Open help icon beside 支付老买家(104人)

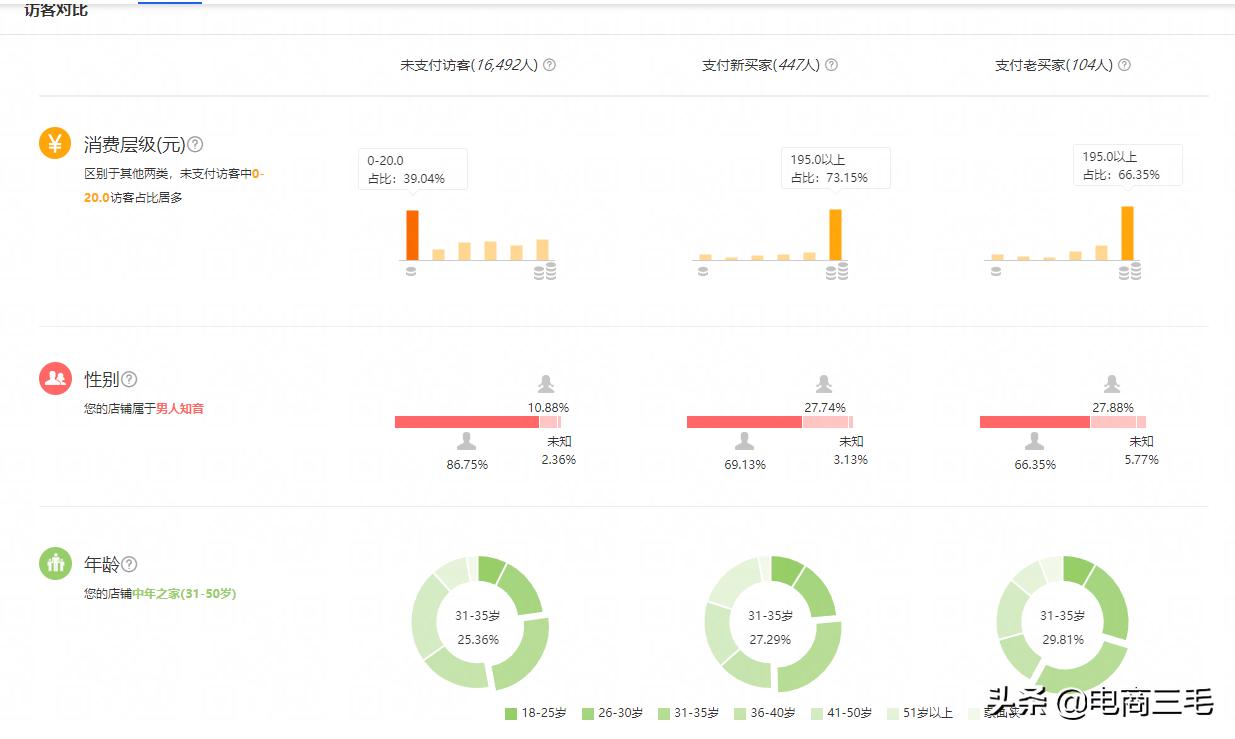1124,65
